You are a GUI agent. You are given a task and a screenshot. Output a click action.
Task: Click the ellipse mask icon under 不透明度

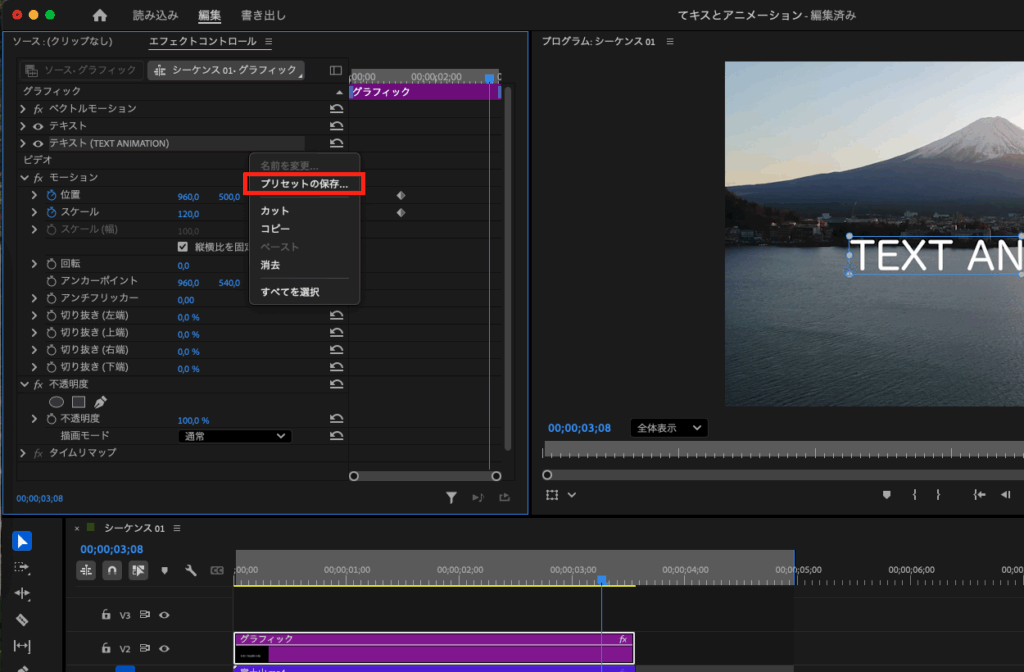56,401
